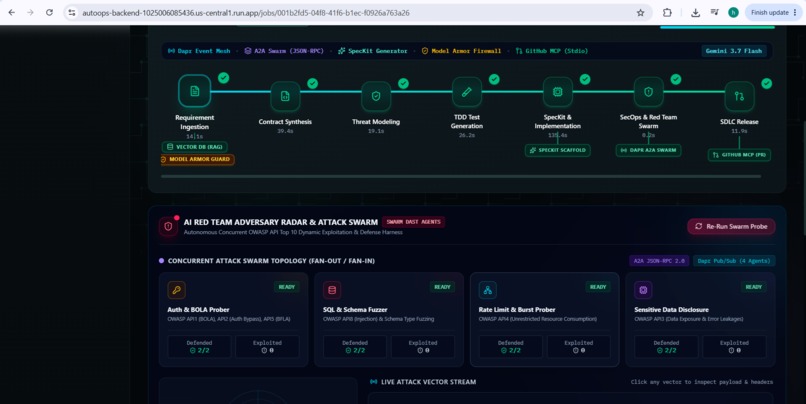Click Defended 2/2 under SQL & Schema Fuzzer

pyautogui.click(x=355, y=346)
